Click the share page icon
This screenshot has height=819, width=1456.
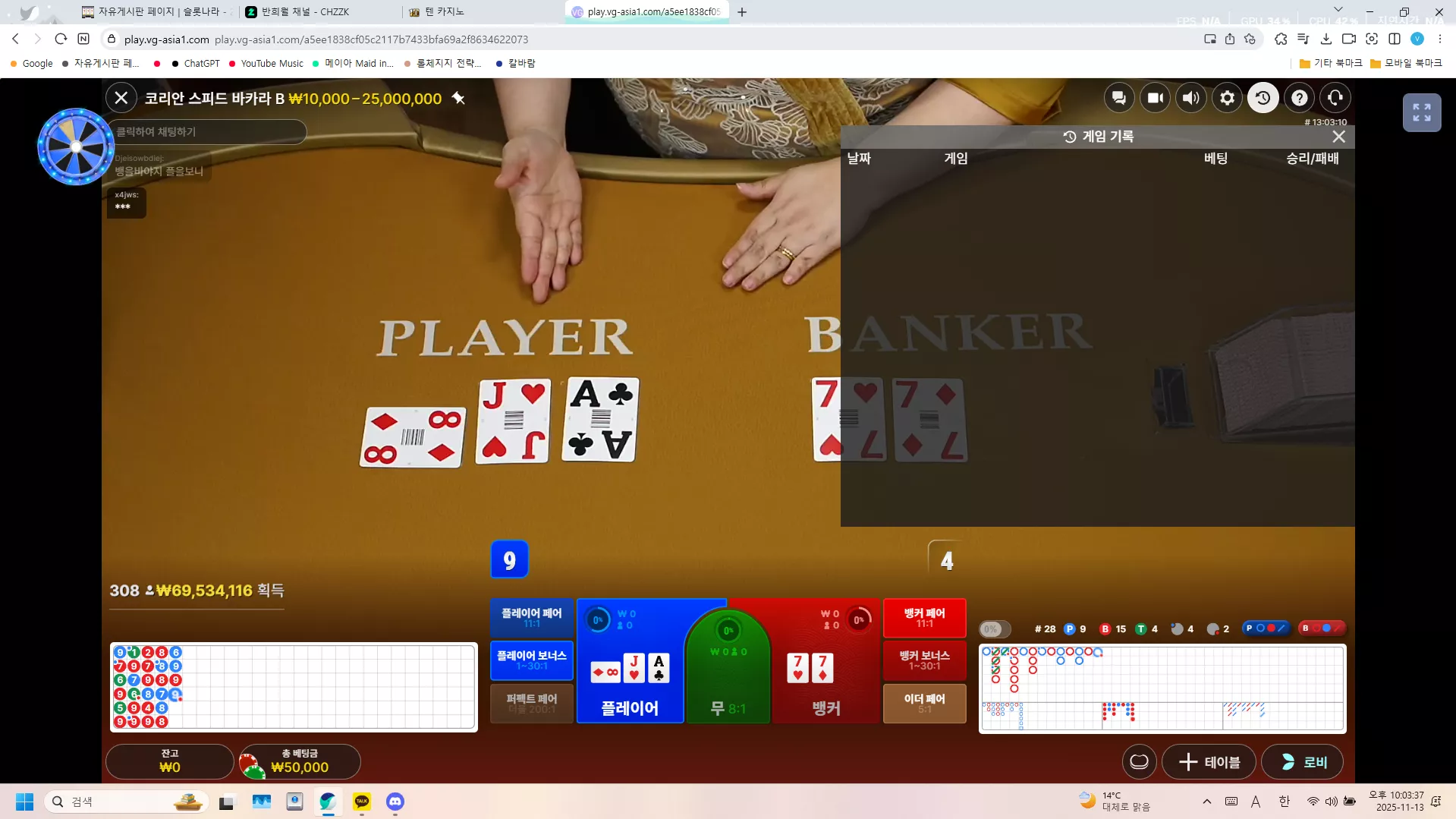(x=1230, y=39)
